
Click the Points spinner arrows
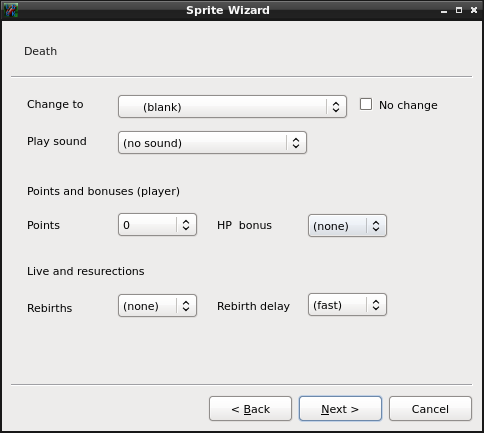click(x=186, y=225)
